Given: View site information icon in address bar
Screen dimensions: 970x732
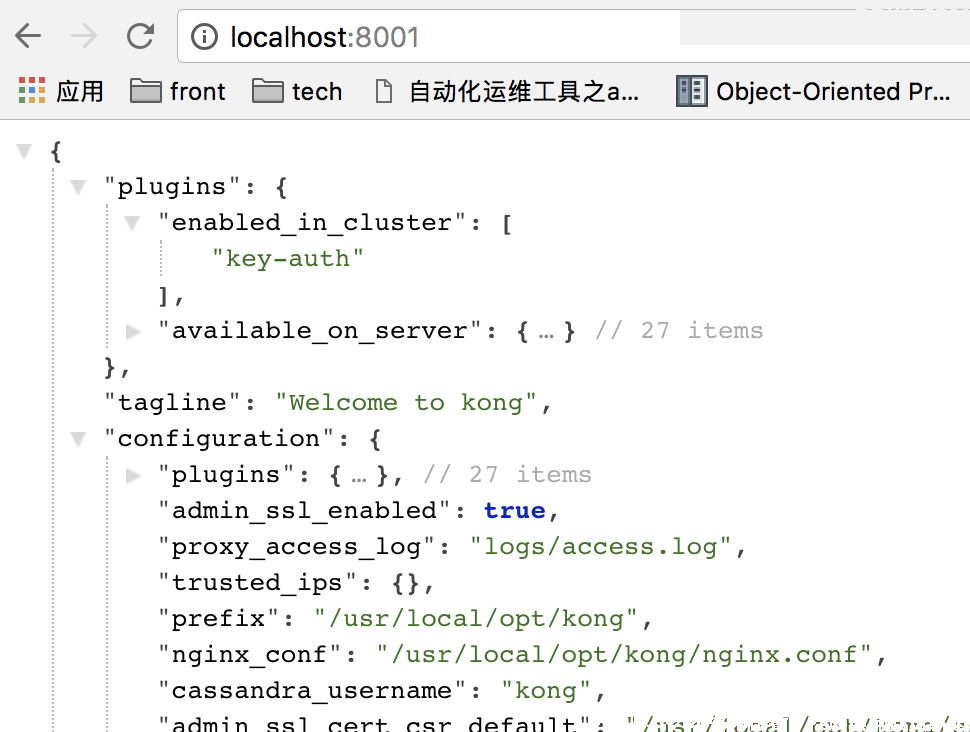Looking at the screenshot, I should pos(204,37).
